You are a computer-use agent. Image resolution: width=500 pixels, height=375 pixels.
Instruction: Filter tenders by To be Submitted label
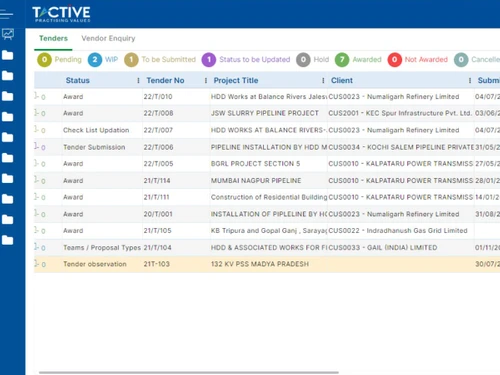coord(169,60)
